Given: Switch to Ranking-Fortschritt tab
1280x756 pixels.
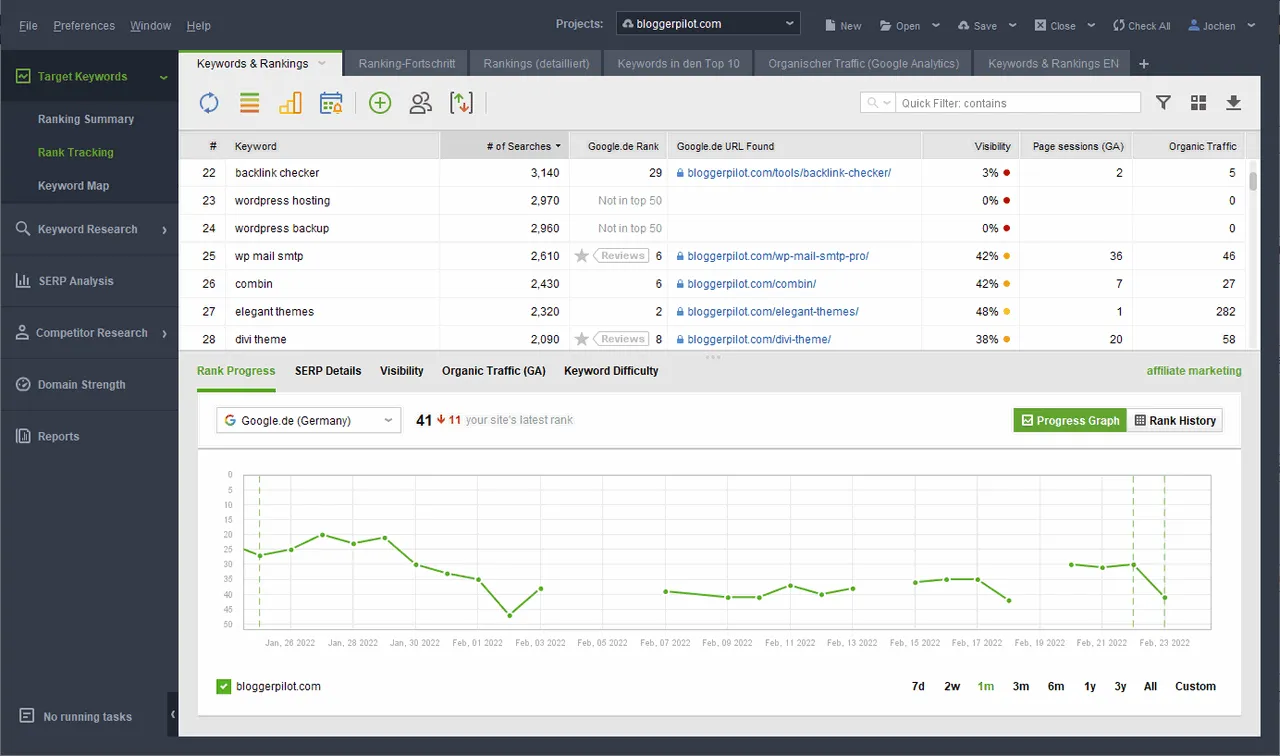Looking at the screenshot, I should tap(407, 64).
